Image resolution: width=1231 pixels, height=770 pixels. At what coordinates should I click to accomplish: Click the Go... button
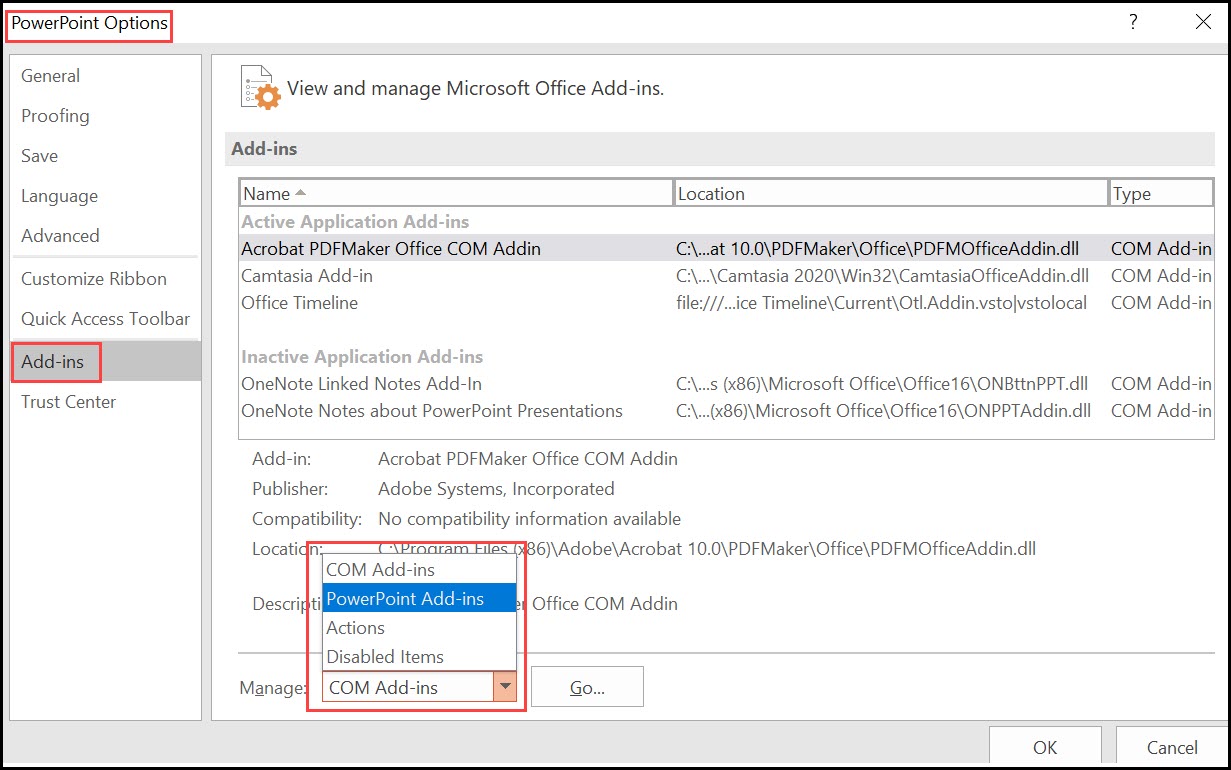pyautogui.click(x=587, y=687)
